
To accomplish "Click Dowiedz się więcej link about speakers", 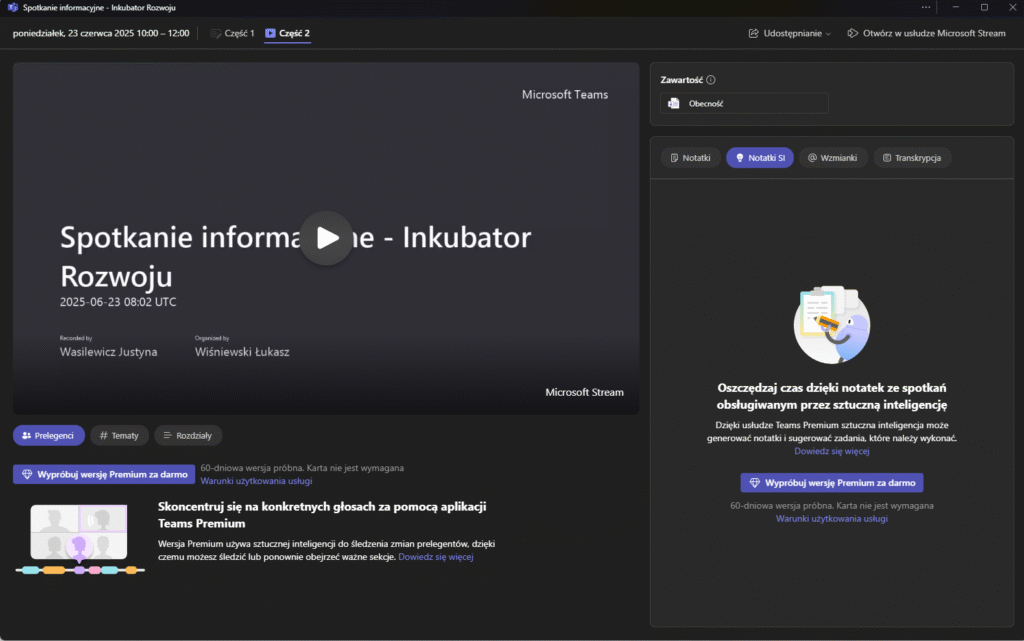I will [x=436, y=557].
